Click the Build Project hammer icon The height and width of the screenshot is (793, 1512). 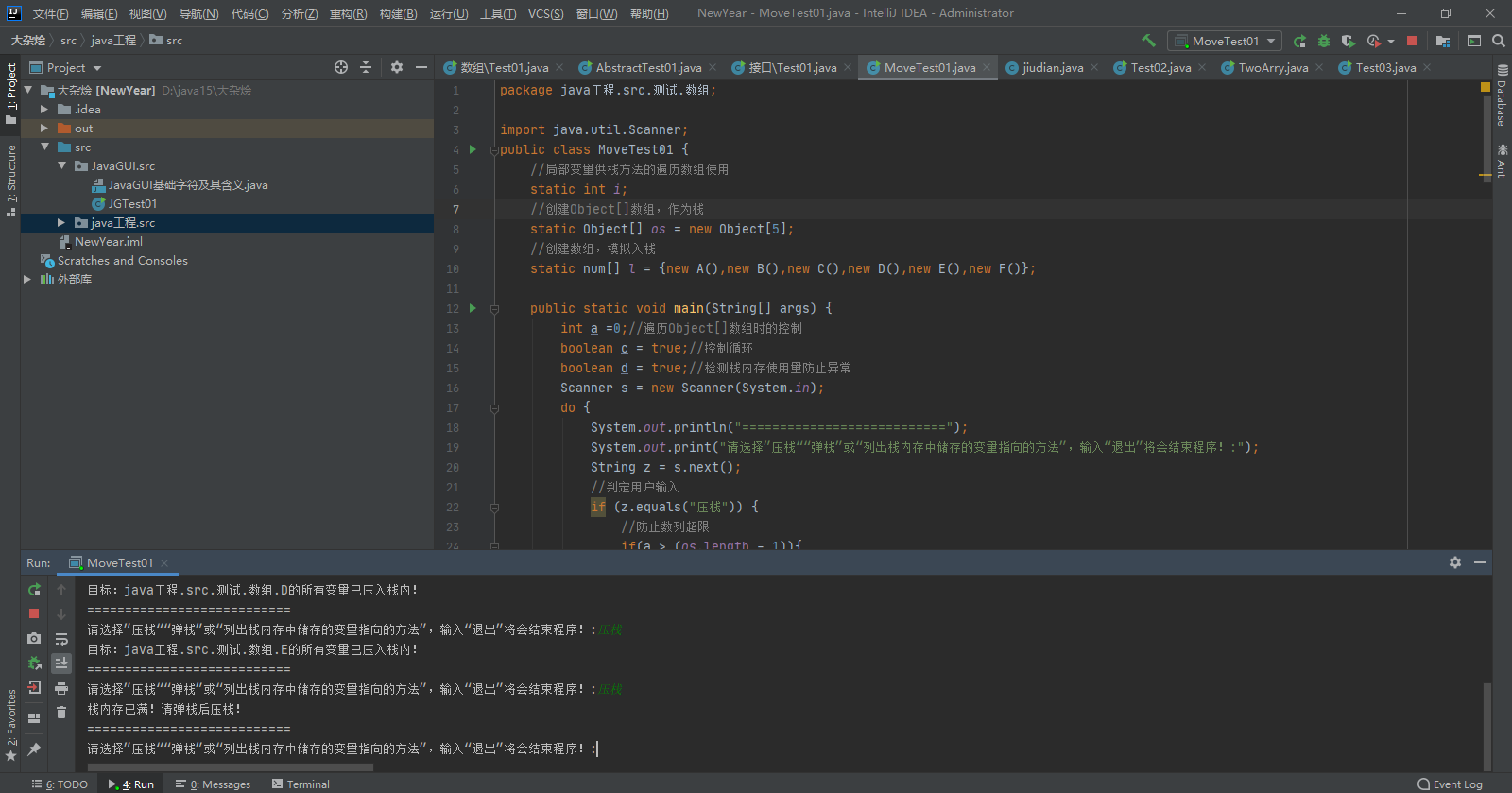pyautogui.click(x=1148, y=41)
